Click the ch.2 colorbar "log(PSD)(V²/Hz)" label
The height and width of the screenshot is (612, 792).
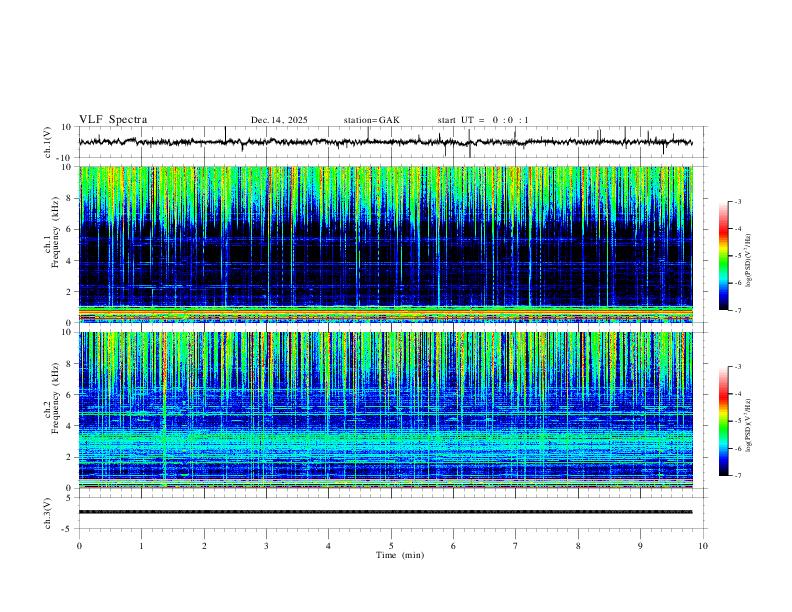tap(748, 425)
